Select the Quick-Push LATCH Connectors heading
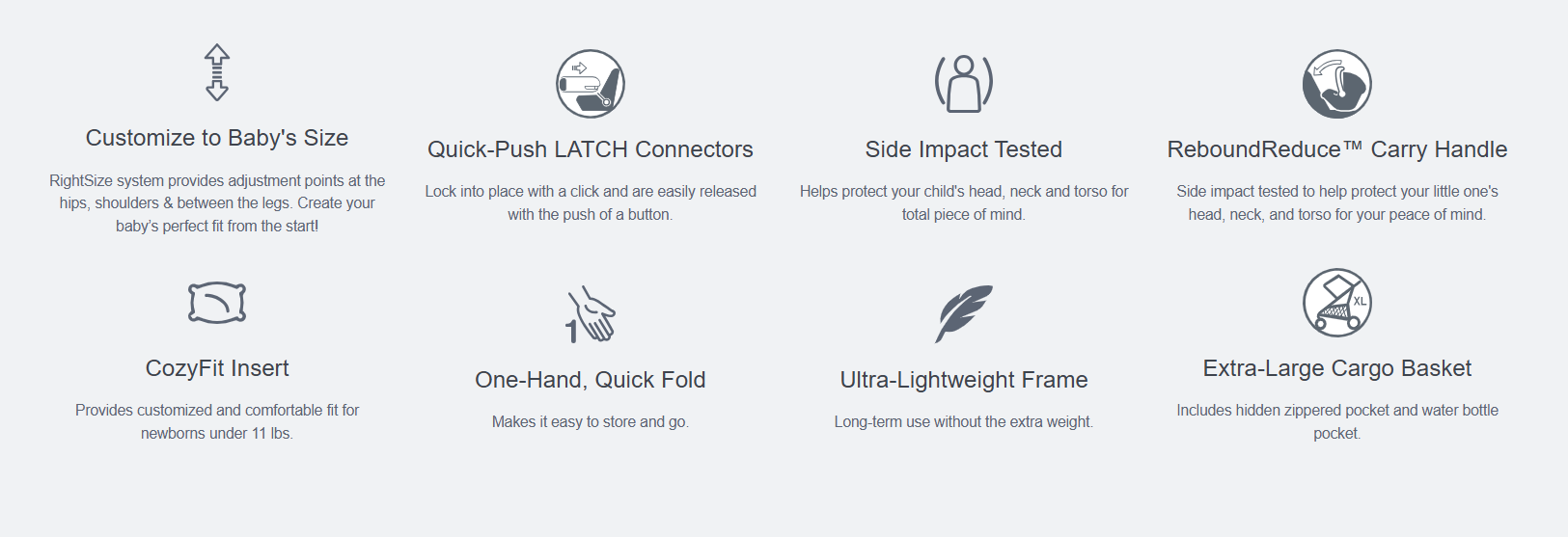The height and width of the screenshot is (537, 1568). [x=591, y=149]
